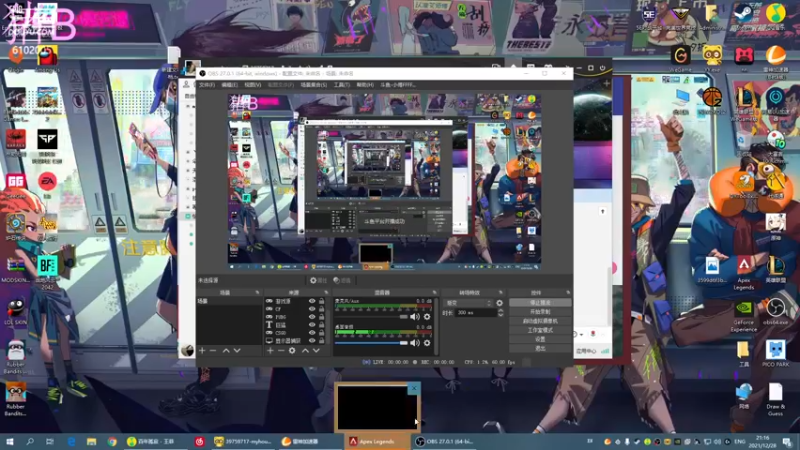Screen dimensions: 800x450
Task: Open Apex Legends desktop shortcut
Action: click(744, 272)
